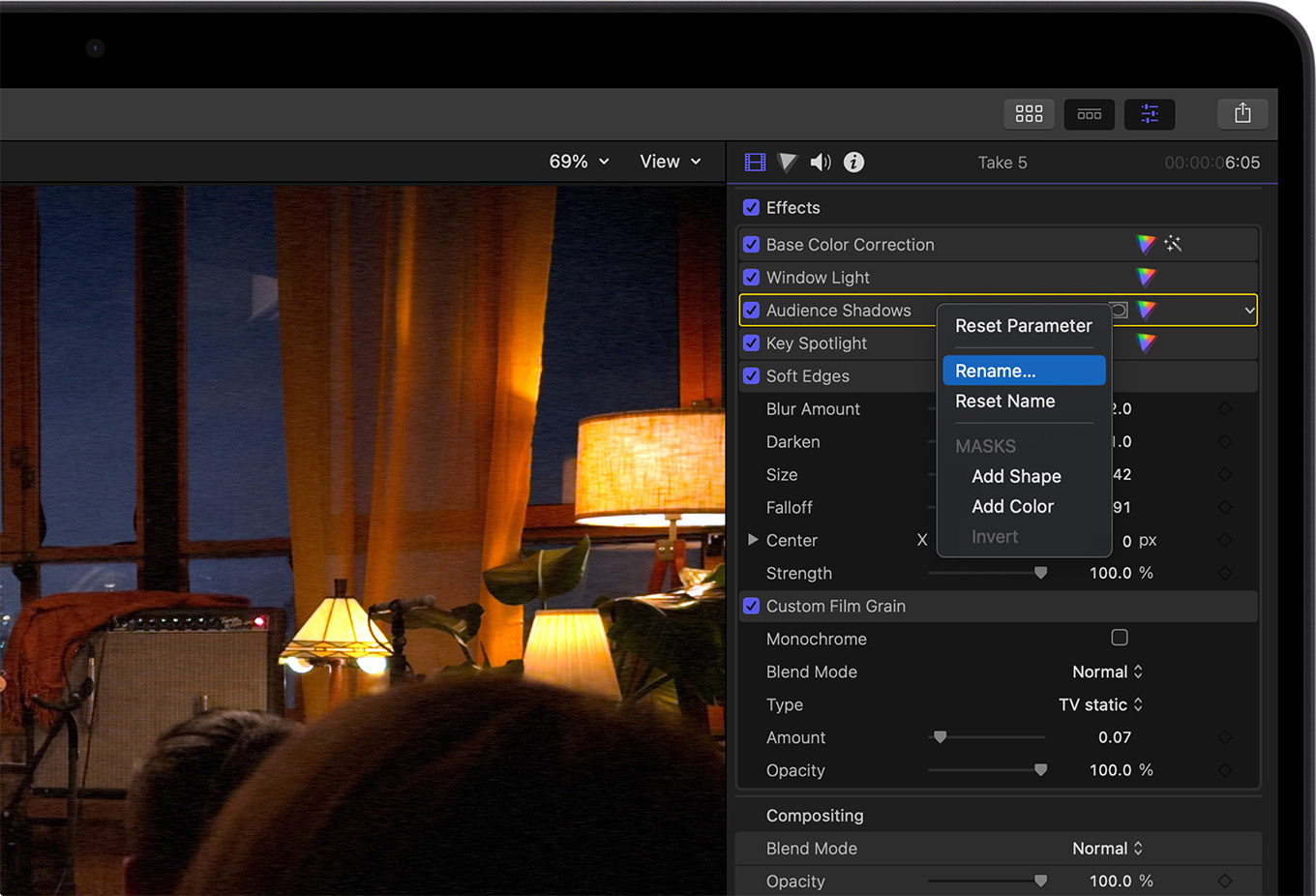Image resolution: width=1316 pixels, height=896 pixels.
Task: Add keyframe for Size parameter
Action: (1225, 475)
